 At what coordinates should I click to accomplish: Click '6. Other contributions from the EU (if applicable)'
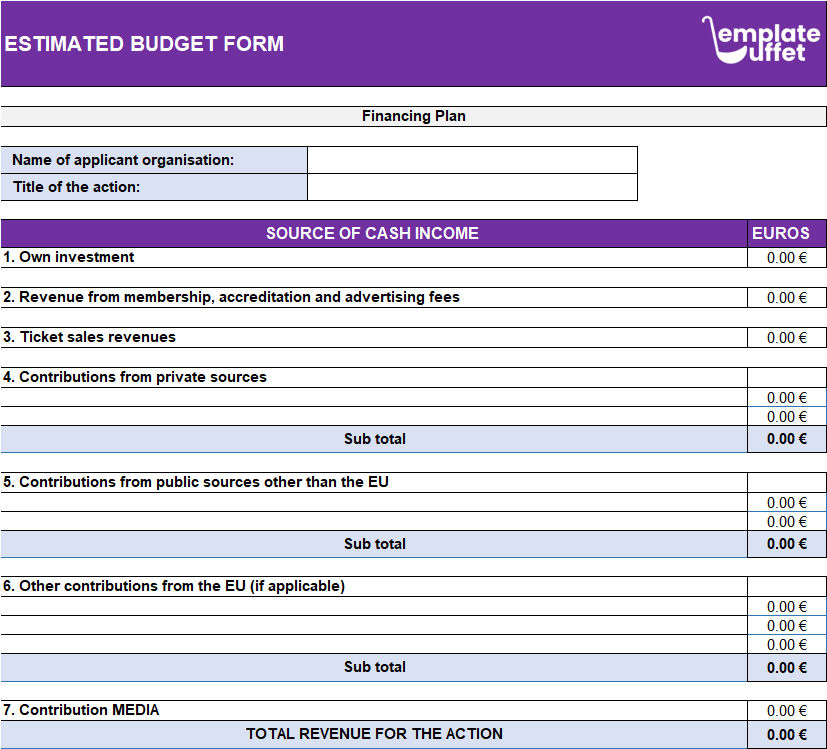coord(174,586)
